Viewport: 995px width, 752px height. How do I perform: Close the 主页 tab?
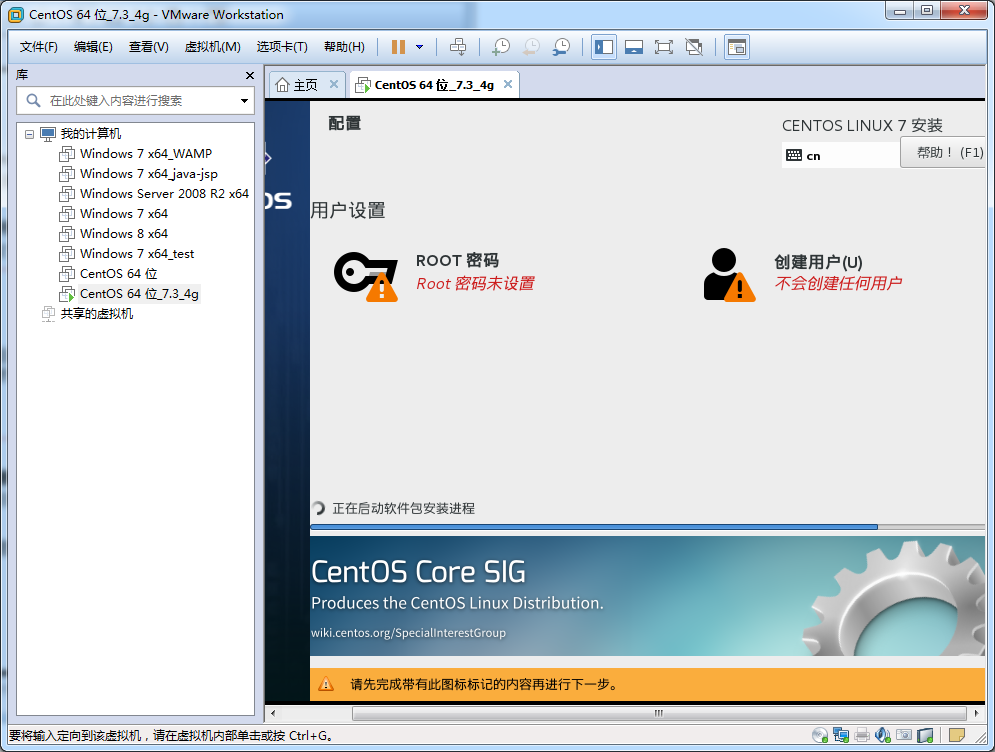coord(334,84)
